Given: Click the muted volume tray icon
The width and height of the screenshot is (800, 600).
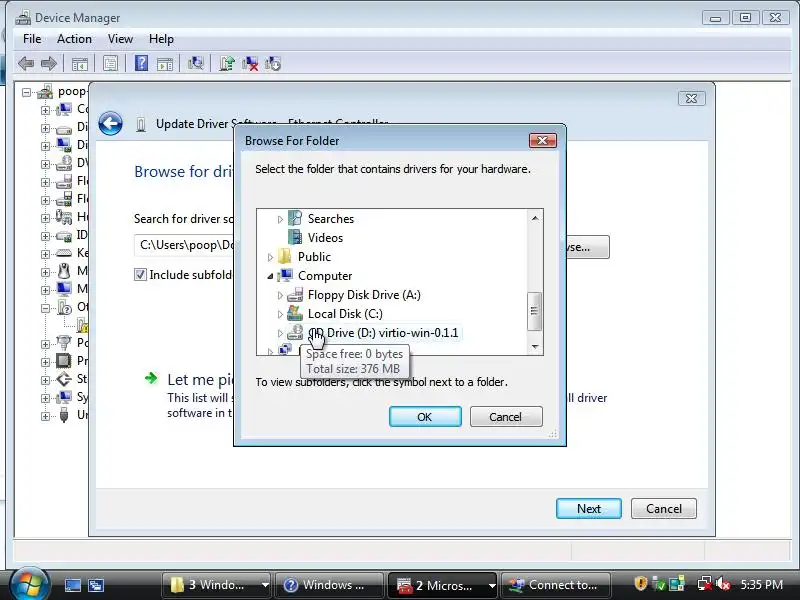Looking at the screenshot, I should pyautogui.click(x=722, y=584).
